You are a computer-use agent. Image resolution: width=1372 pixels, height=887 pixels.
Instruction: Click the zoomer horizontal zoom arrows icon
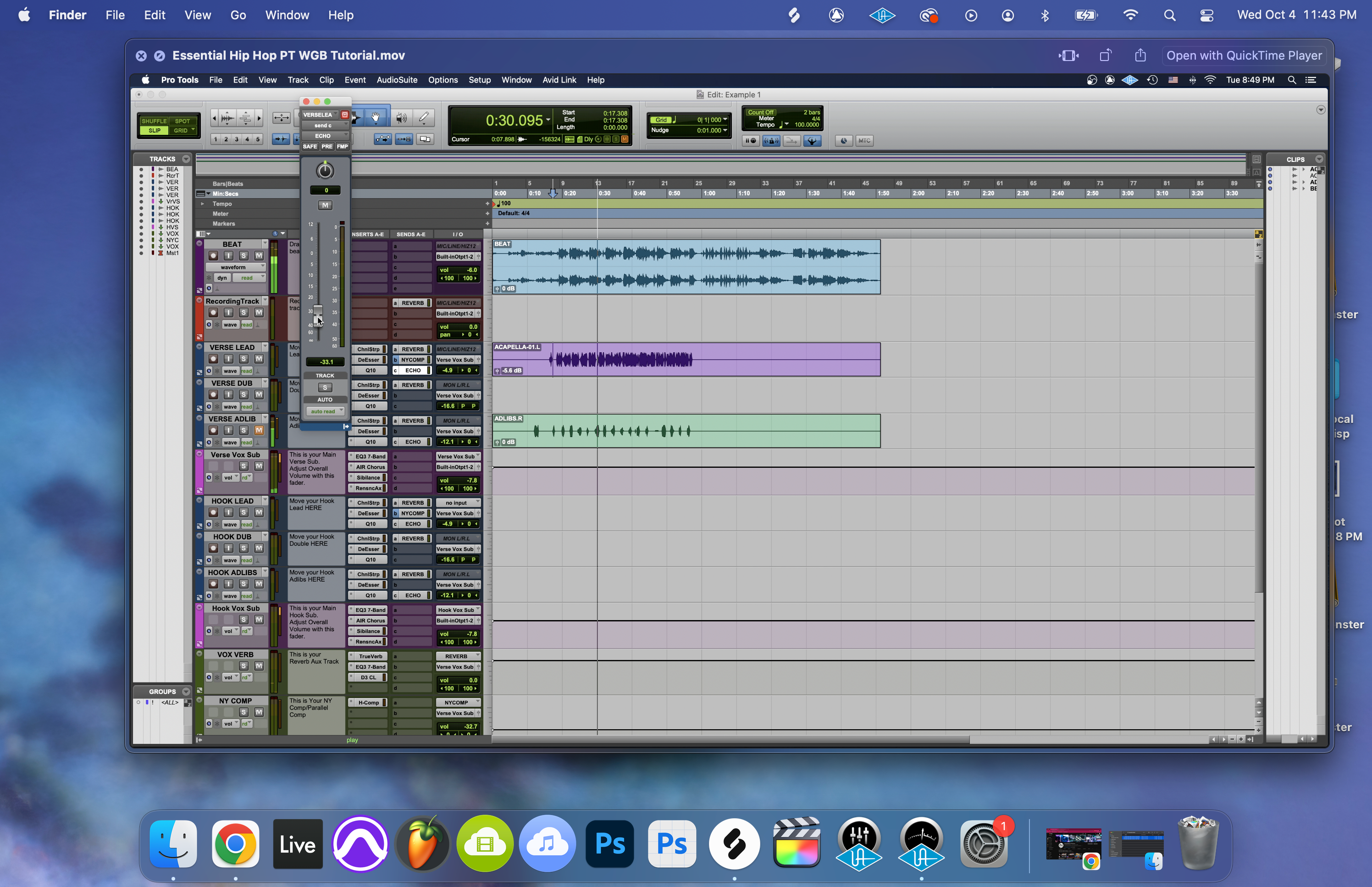(x=282, y=118)
